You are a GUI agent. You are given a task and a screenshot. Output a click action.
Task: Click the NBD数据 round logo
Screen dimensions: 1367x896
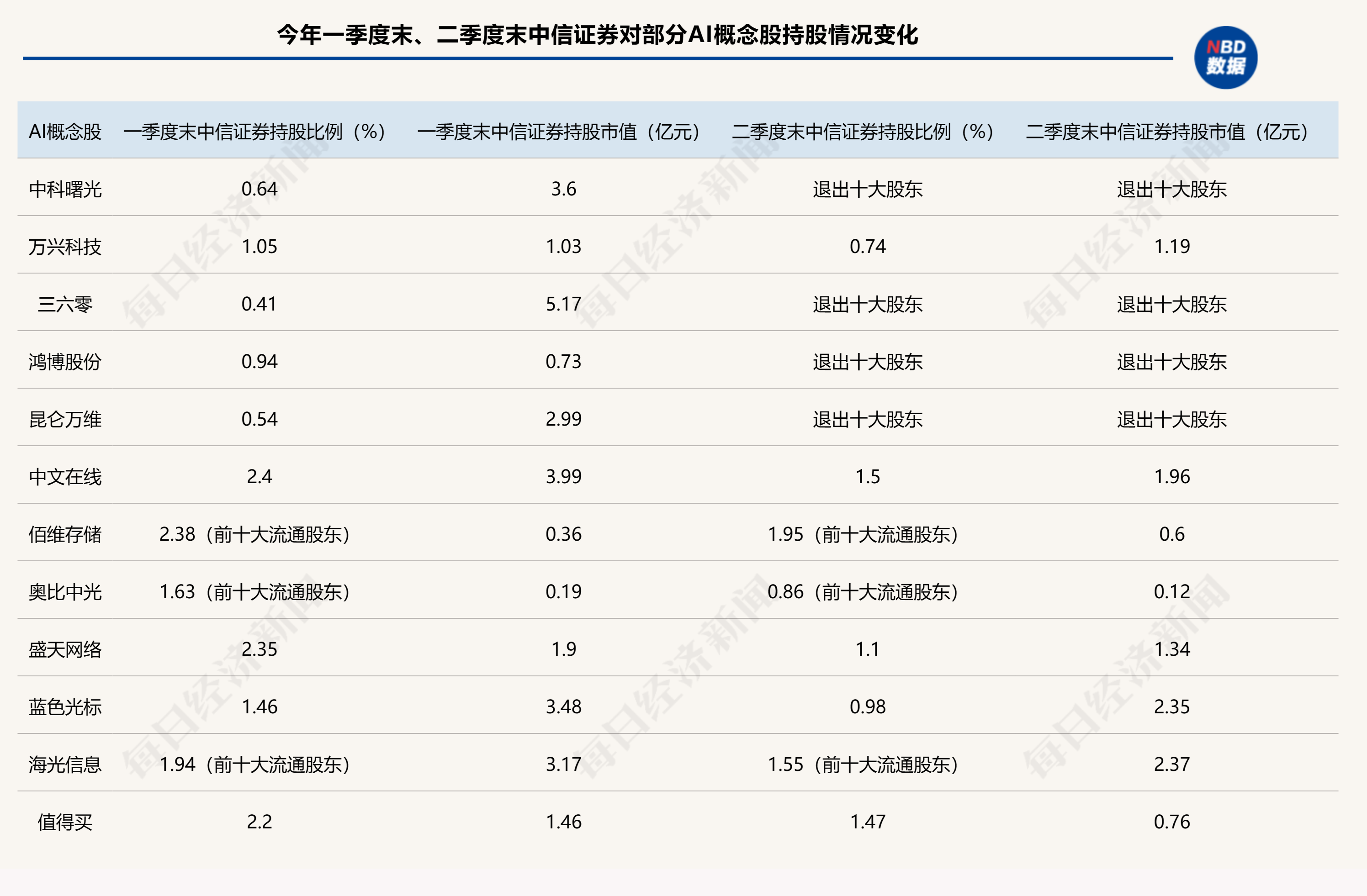point(1226,58)
